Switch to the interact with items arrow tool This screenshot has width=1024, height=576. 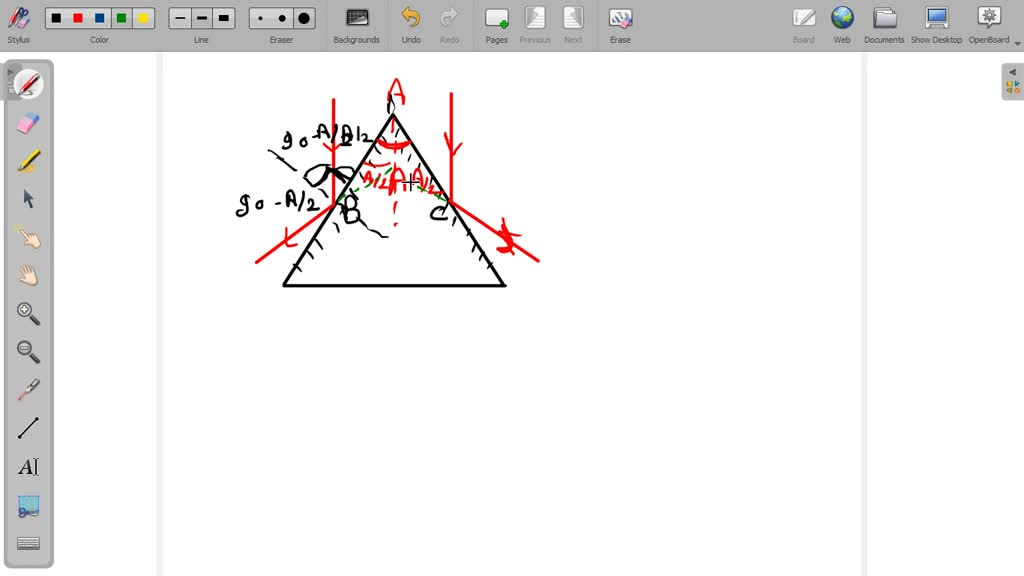(x=27, y=199)
